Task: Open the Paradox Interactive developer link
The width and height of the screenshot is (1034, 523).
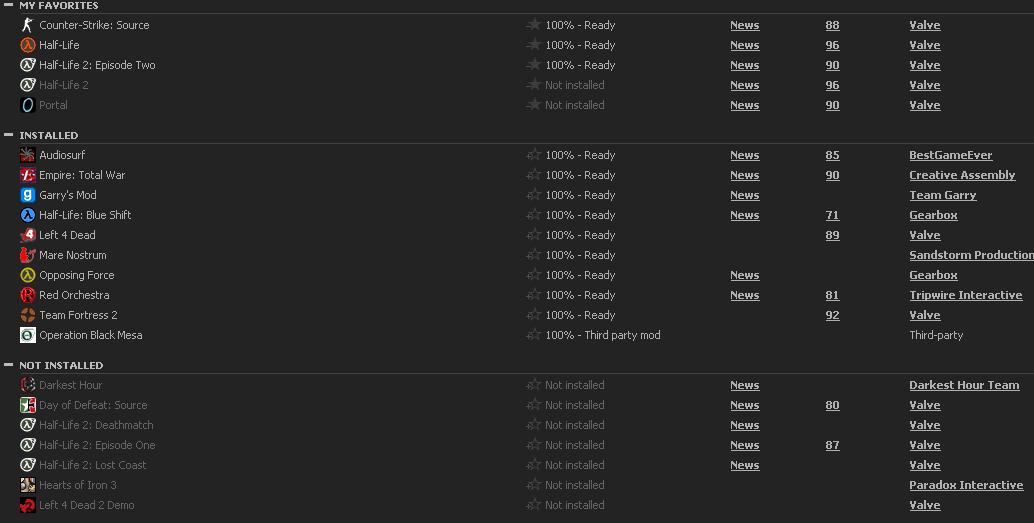Action: tap(966, 485)
